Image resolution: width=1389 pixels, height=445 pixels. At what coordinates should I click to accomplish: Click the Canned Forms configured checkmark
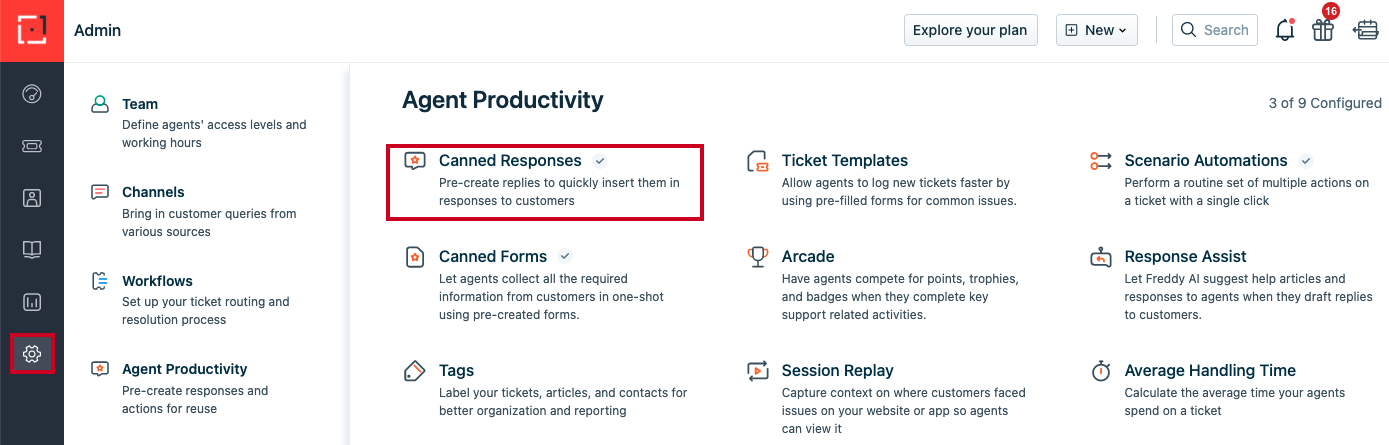tap(565, 257)
